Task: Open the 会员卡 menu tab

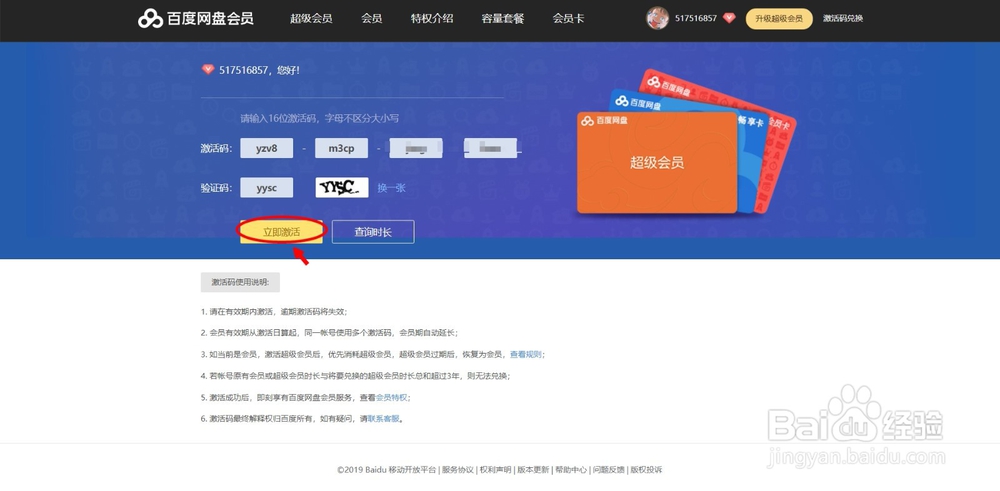Action: pos(568,18)
